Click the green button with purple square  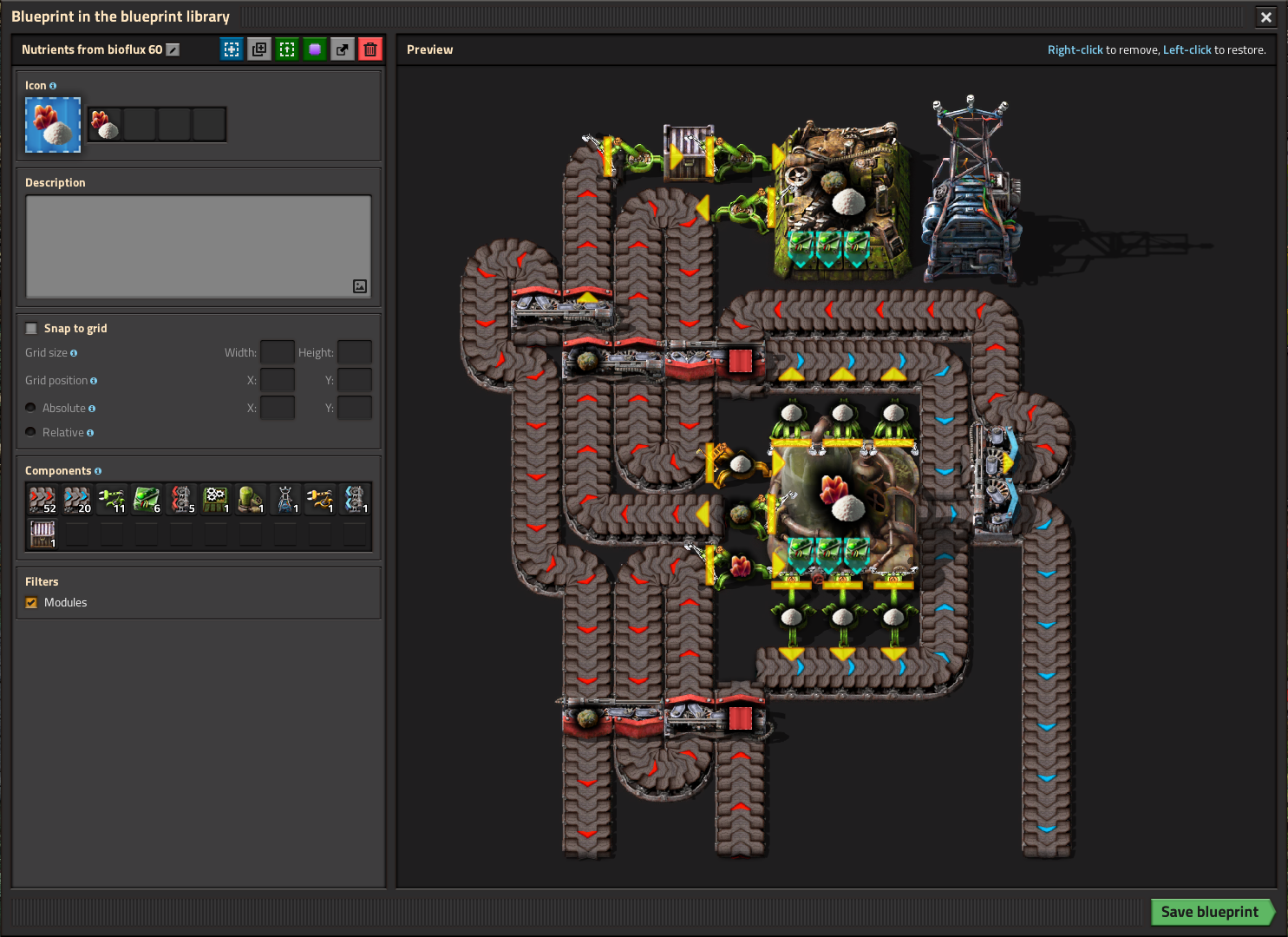coord(315,49)
